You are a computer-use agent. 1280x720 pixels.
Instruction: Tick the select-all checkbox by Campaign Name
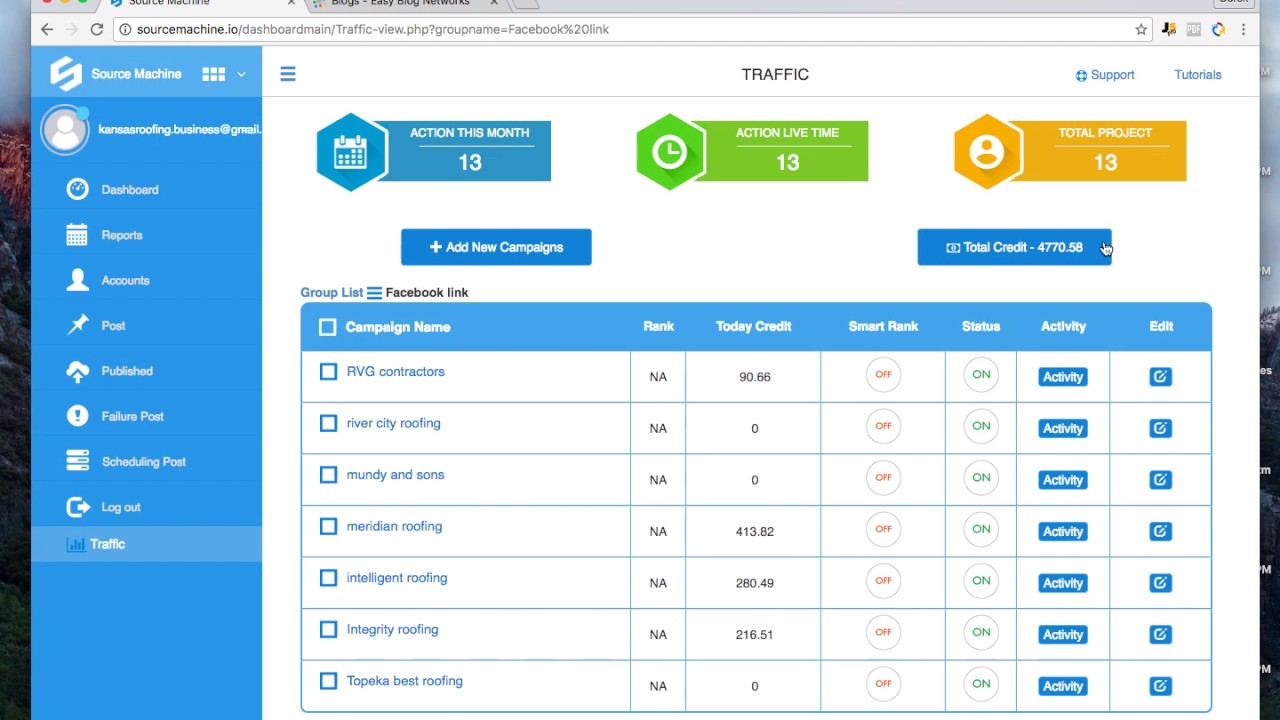(x=328, y=327)
